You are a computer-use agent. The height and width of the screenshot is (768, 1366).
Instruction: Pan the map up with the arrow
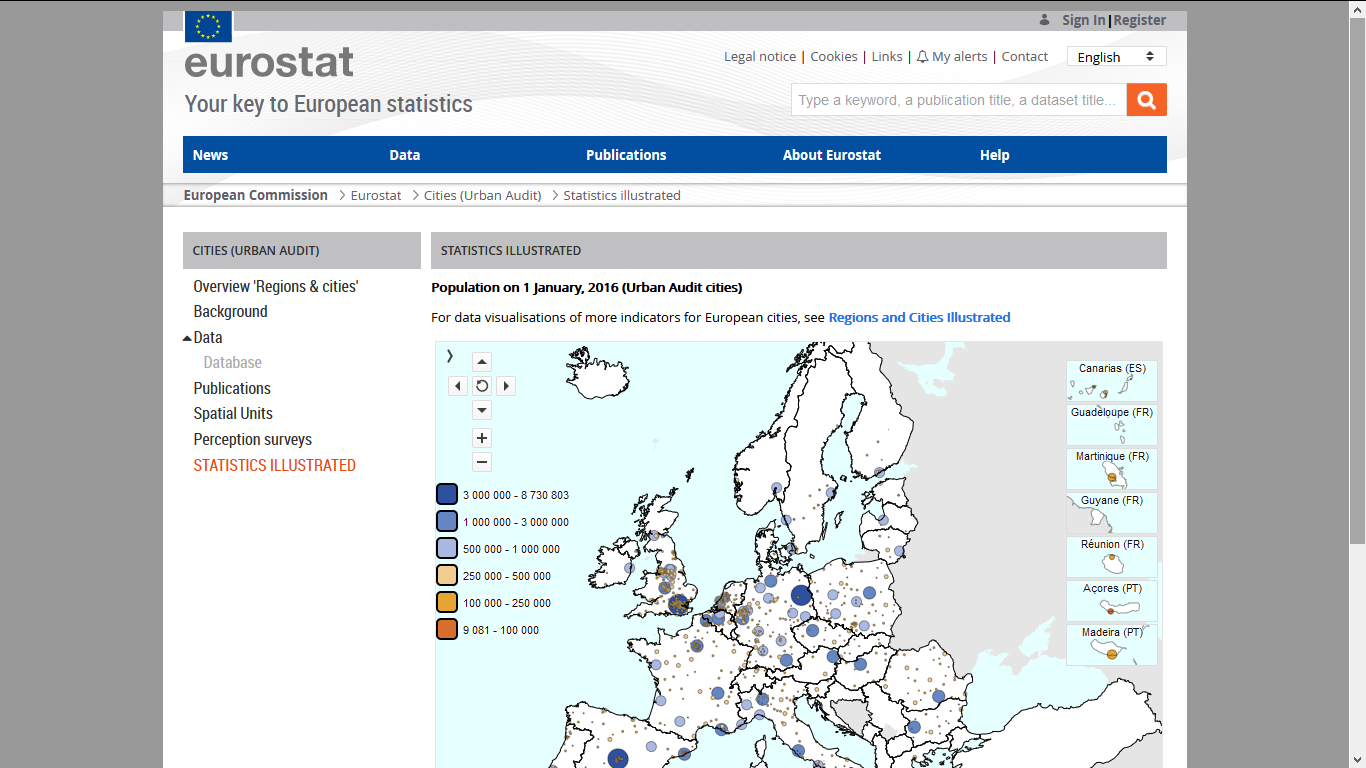[482, 362]
